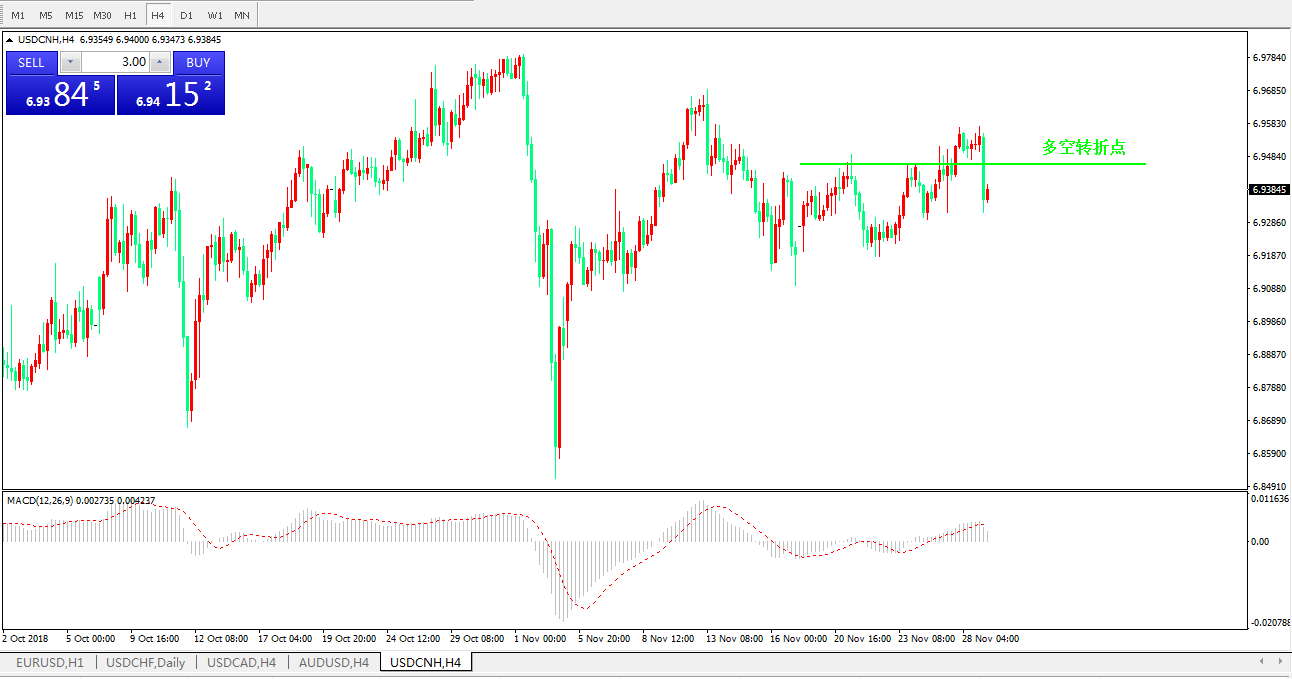Image resolution: width=1292 pixels, height=679 pixels.
Task: Toggle the active H4 timeframe button
Action: click(x=158, y=15)
